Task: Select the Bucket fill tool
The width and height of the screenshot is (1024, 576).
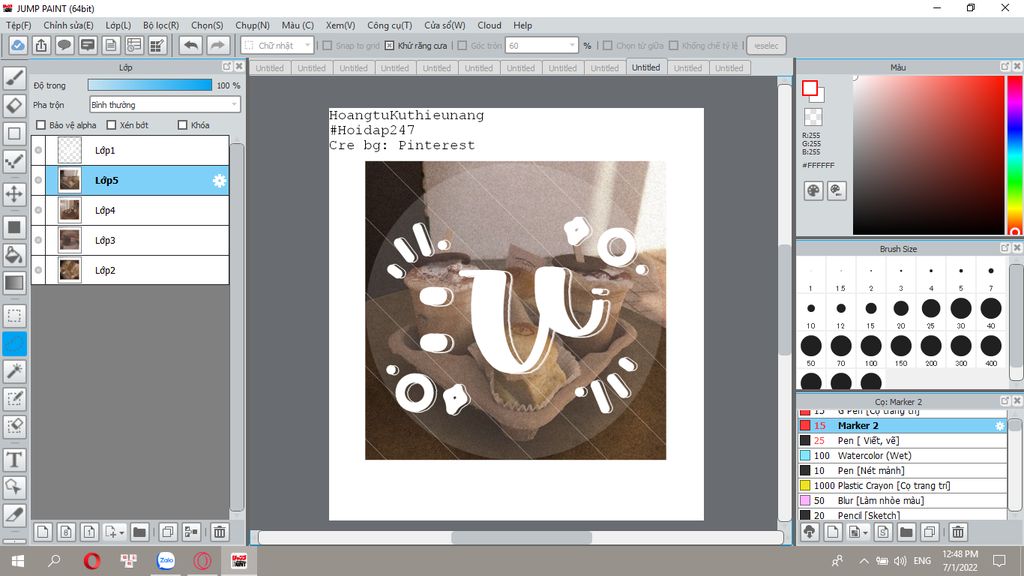Action: click(x=14, y=255)
